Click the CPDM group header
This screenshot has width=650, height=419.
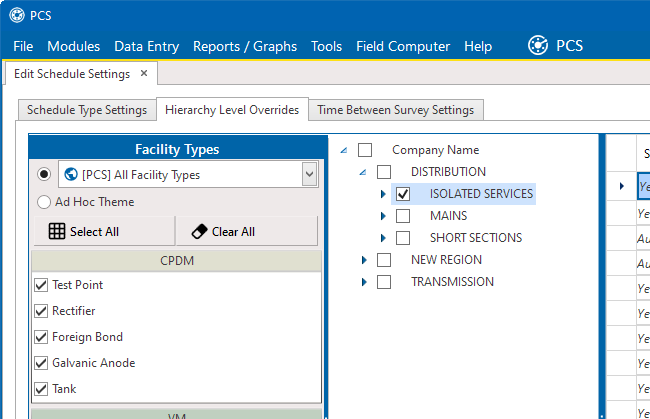177,261
